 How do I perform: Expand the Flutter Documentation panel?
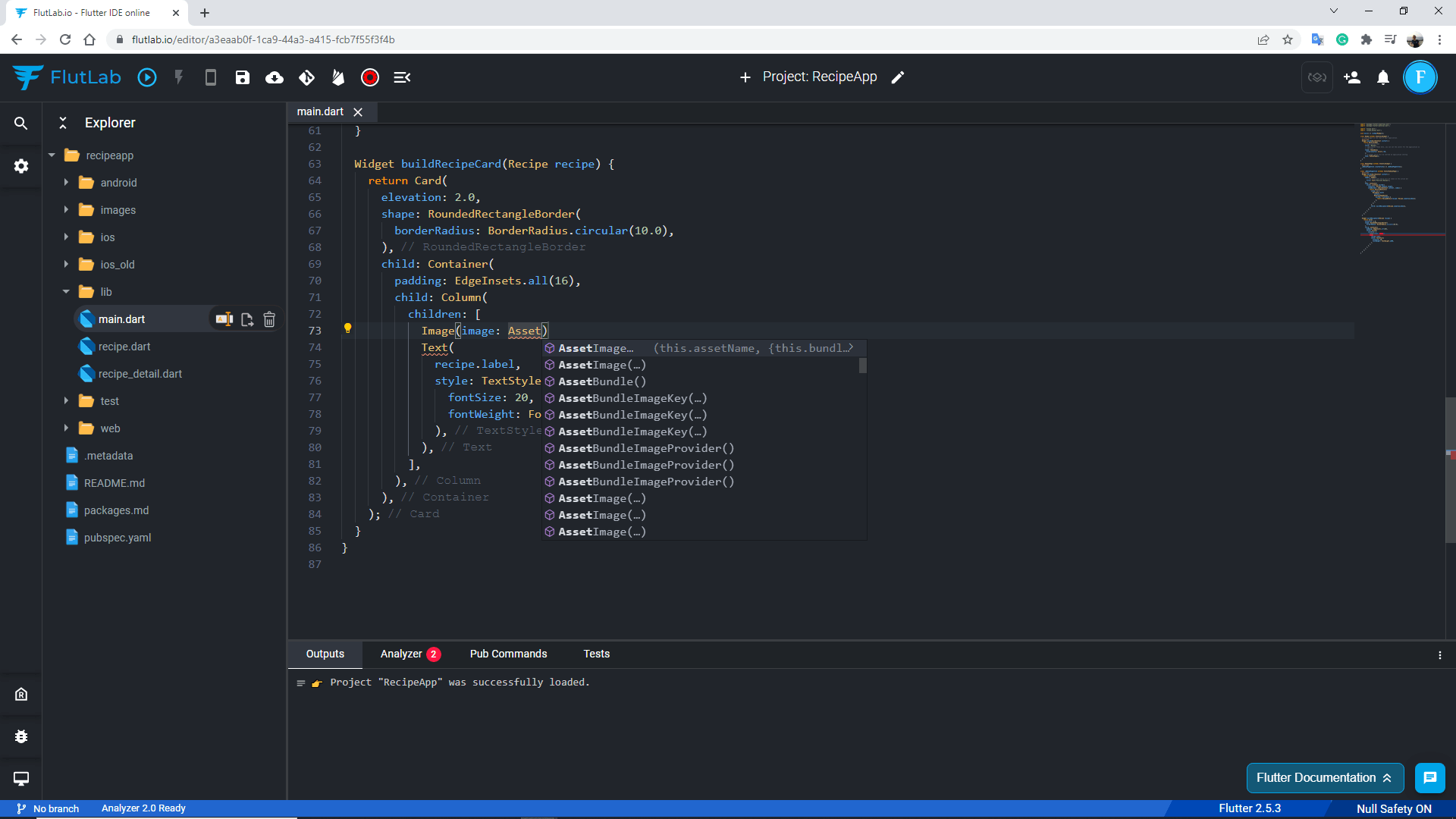click(1324, 777)
